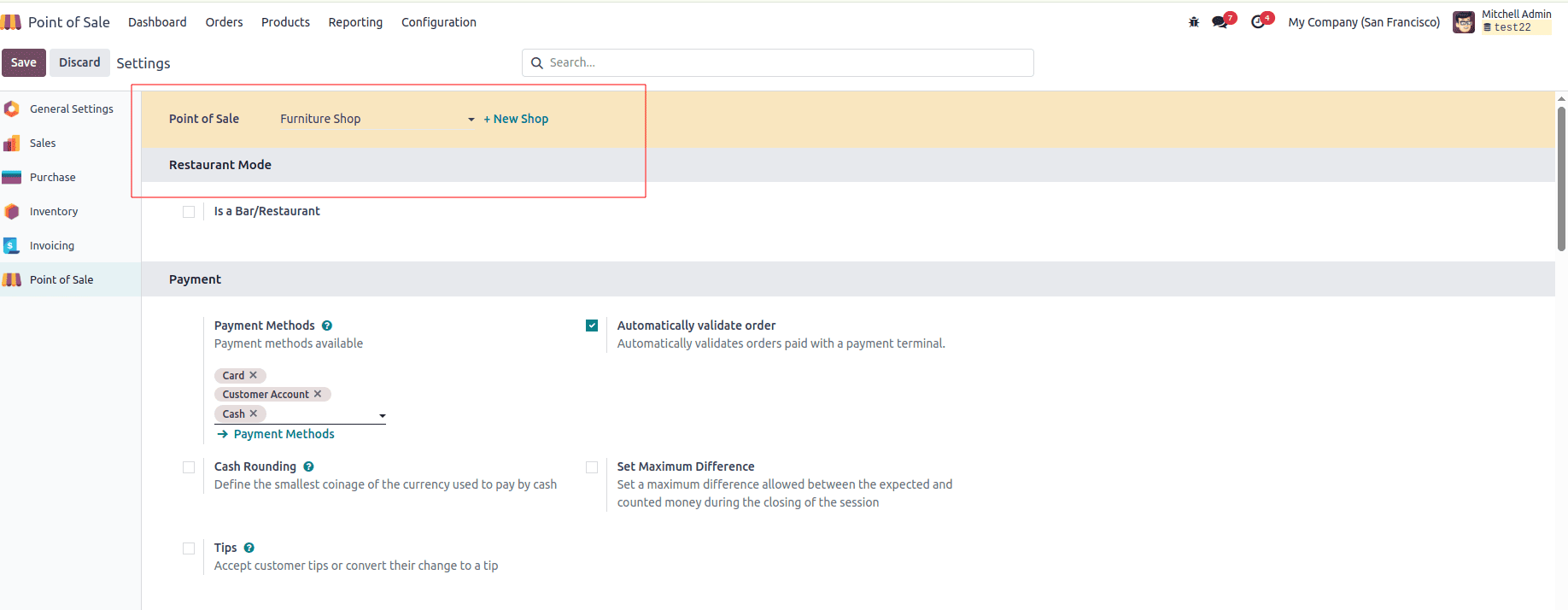Open the payment methods dropdown arrow
1568x610 pixels.
pyautogui.click(x=382, y=416)
